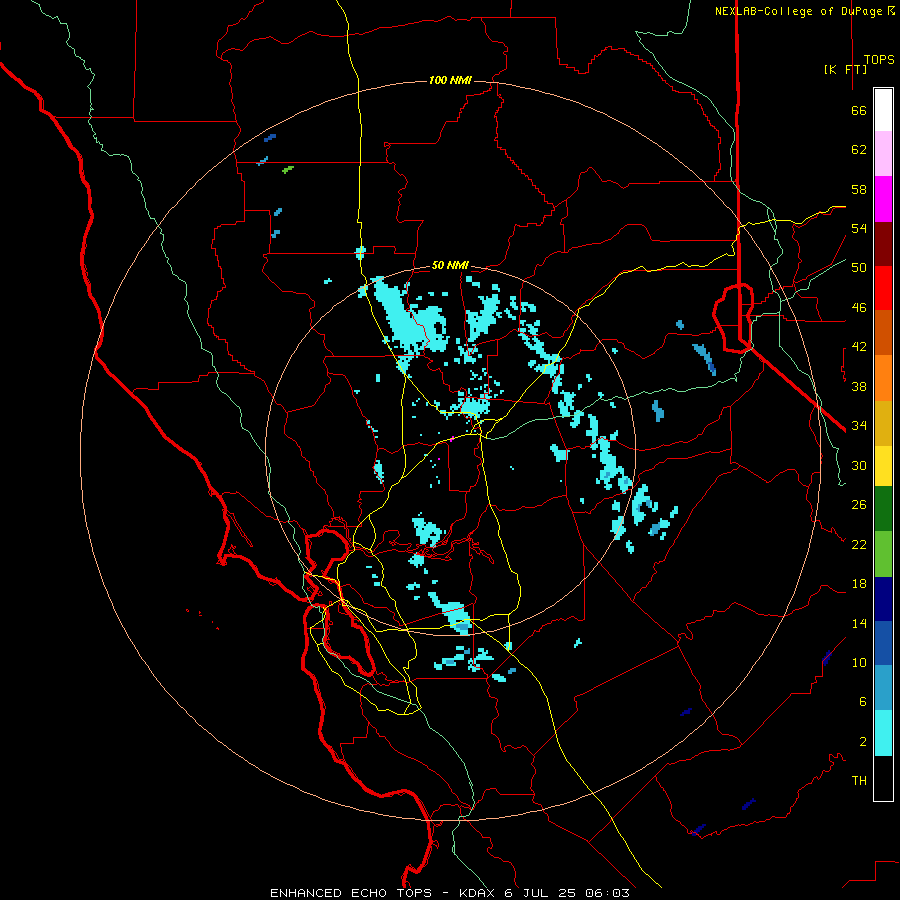The height and width of the screenshot is (900, 900).
Task: Pick the dark orange swatch between 42 and 46
Action: pyautogui.click(x=883, y=333)
